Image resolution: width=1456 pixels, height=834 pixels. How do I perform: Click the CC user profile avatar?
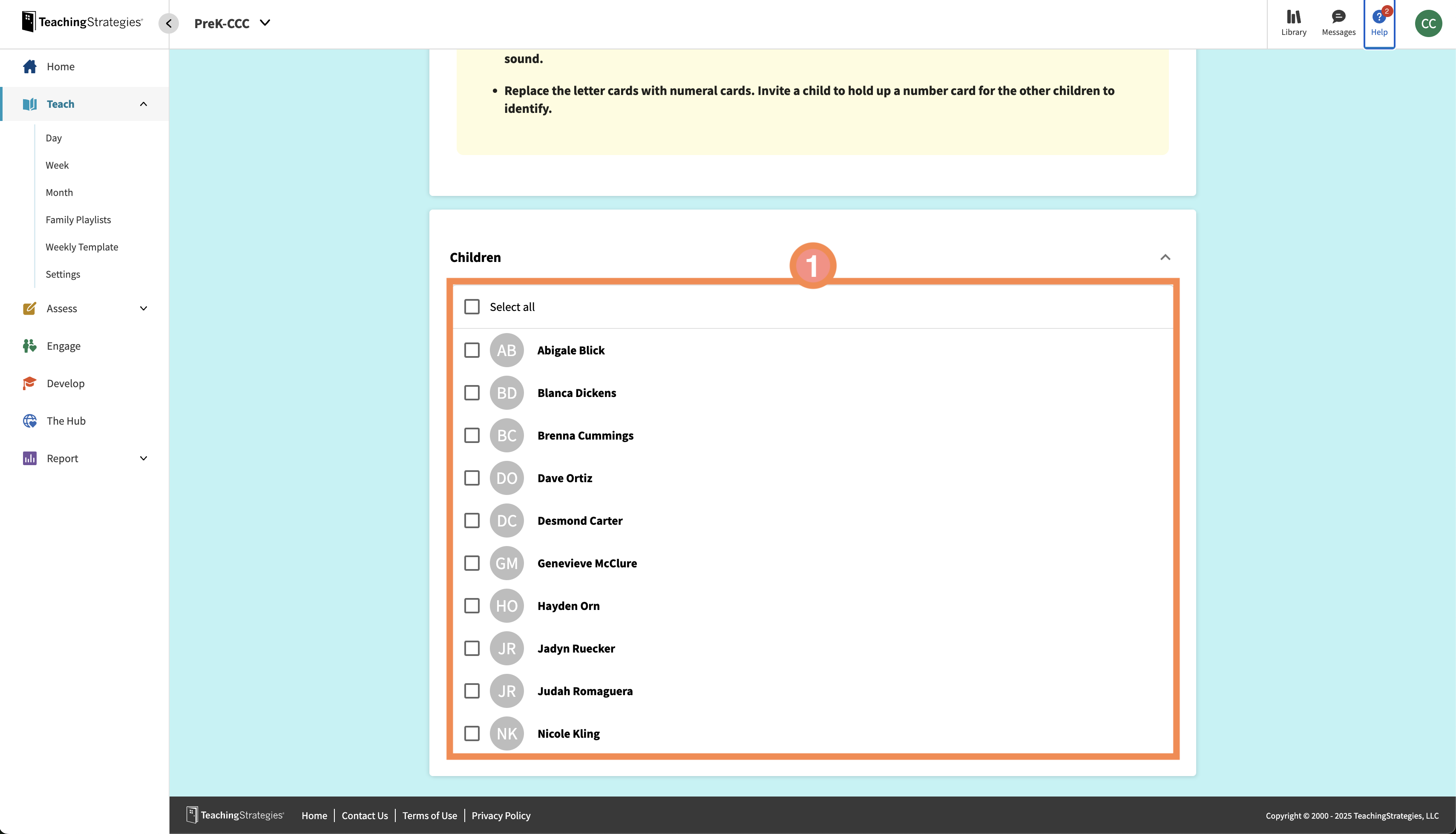click(x=1428, y=23)
